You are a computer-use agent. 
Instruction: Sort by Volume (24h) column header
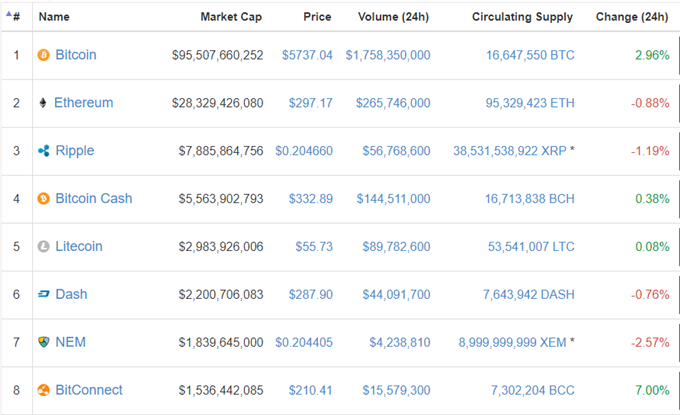(x=393, y=17)
